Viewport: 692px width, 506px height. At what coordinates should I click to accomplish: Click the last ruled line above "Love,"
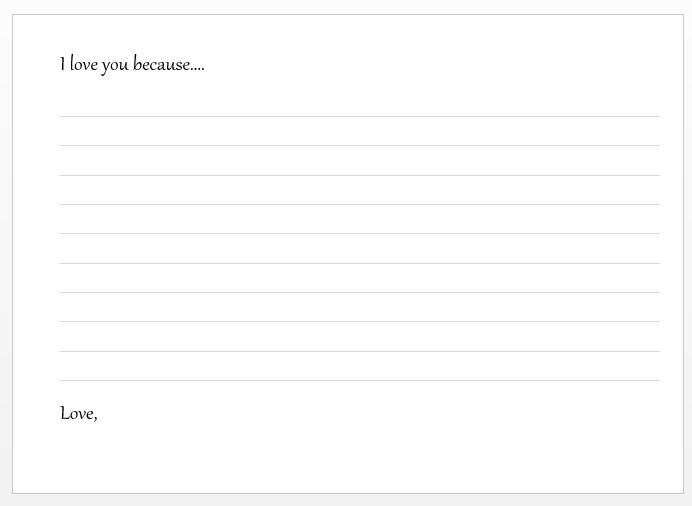click(x=360, y=380)
